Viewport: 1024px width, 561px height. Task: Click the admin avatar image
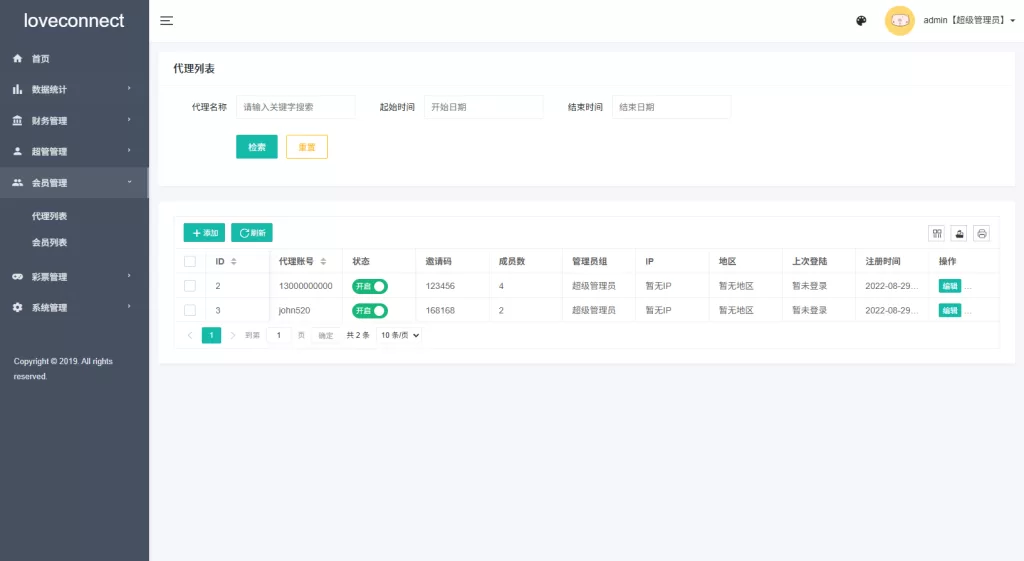pos(899,21)
